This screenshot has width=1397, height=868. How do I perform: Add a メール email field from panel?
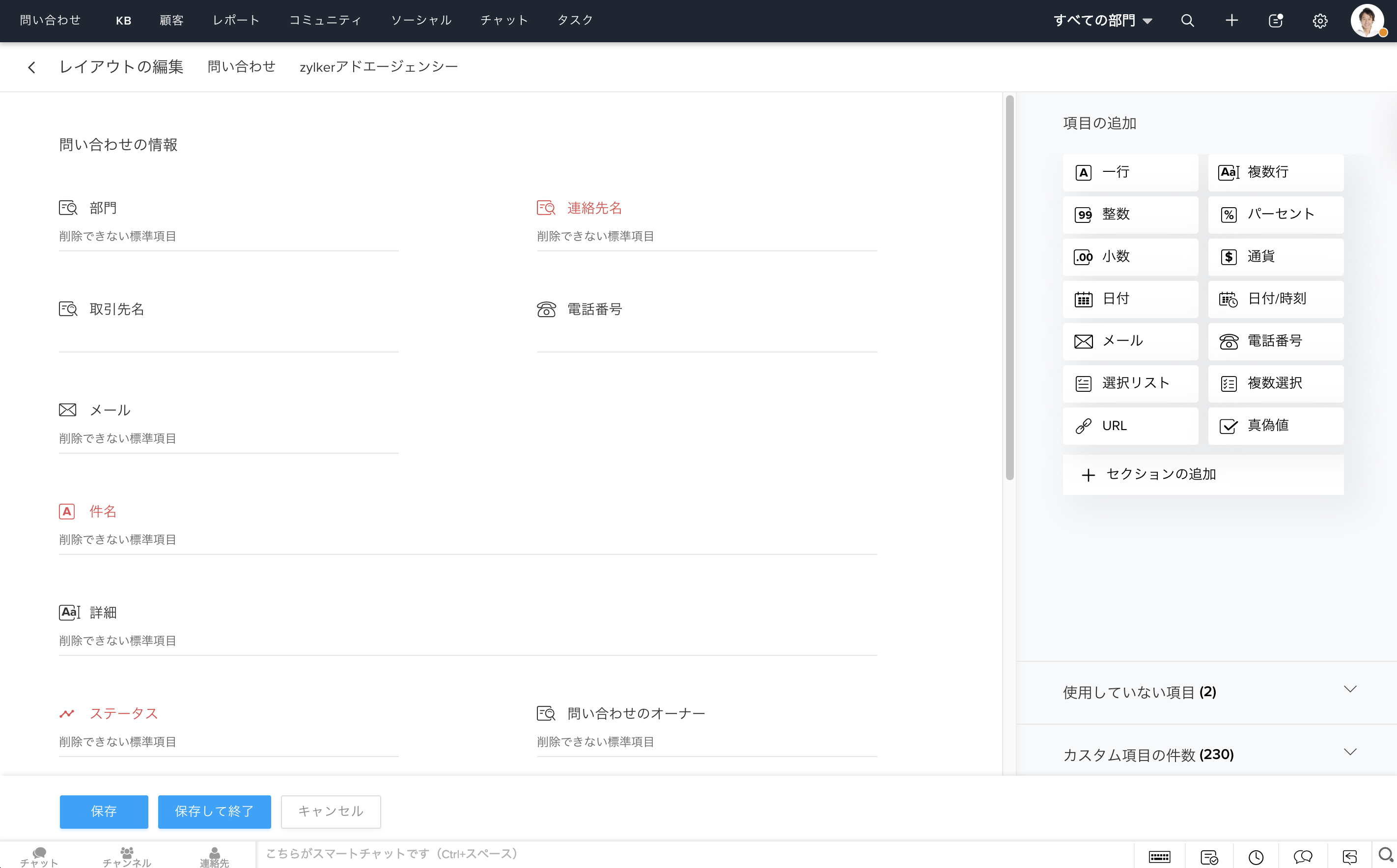[1130, 341]
